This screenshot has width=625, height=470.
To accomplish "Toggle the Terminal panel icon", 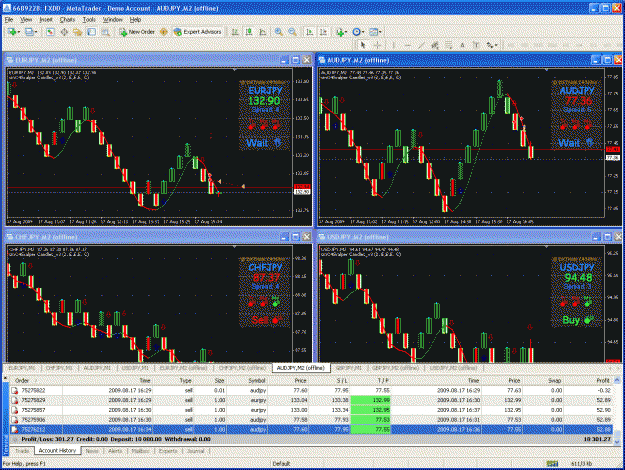I will coord(91,32).
